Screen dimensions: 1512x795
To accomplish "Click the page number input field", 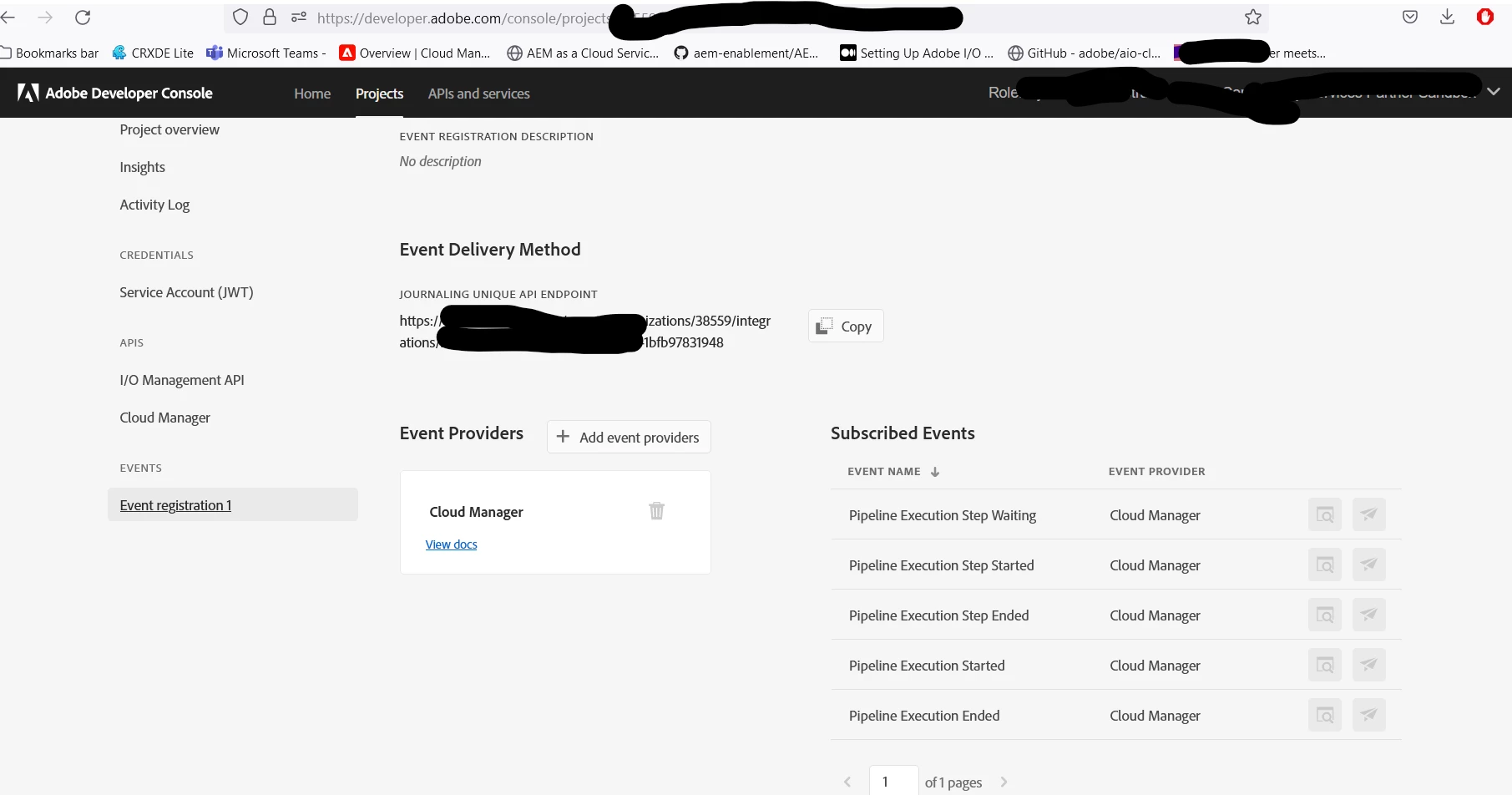I will click(893, 782).
